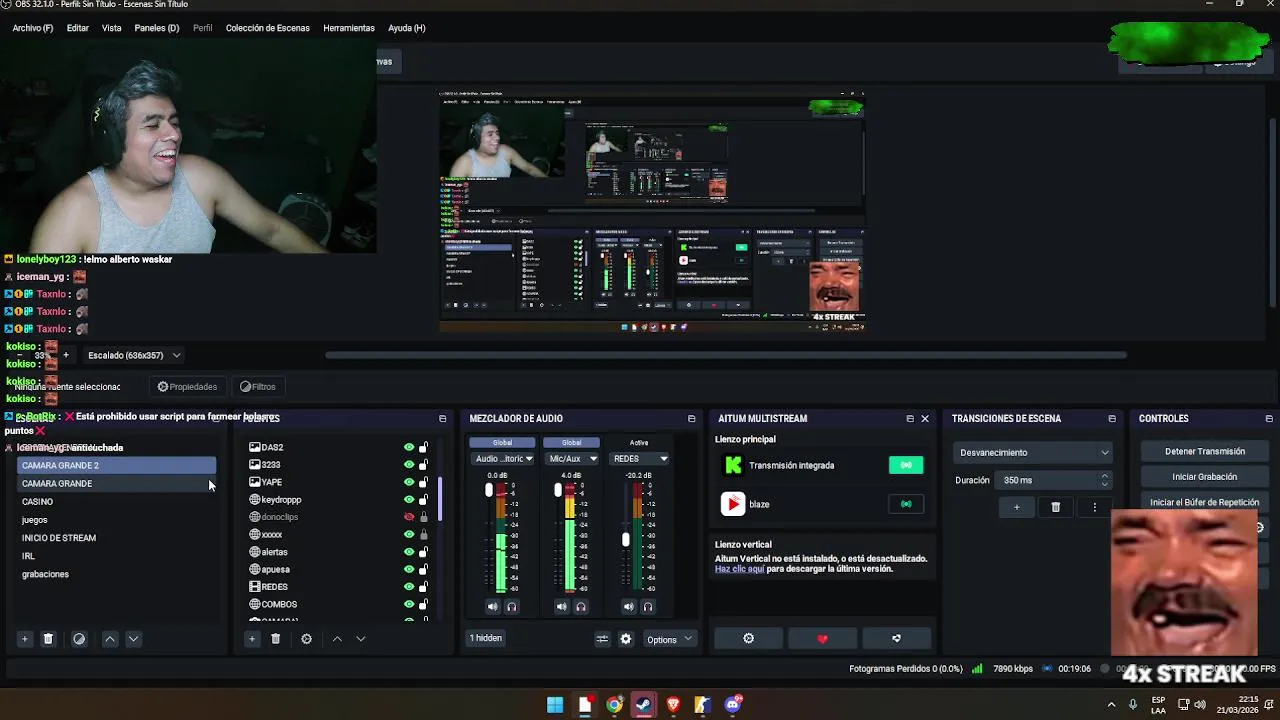The width and height of the screenshot is (1280, 720).
Task: Open source Filtros button
Action: pyautogui.click(x=257, y=387)
